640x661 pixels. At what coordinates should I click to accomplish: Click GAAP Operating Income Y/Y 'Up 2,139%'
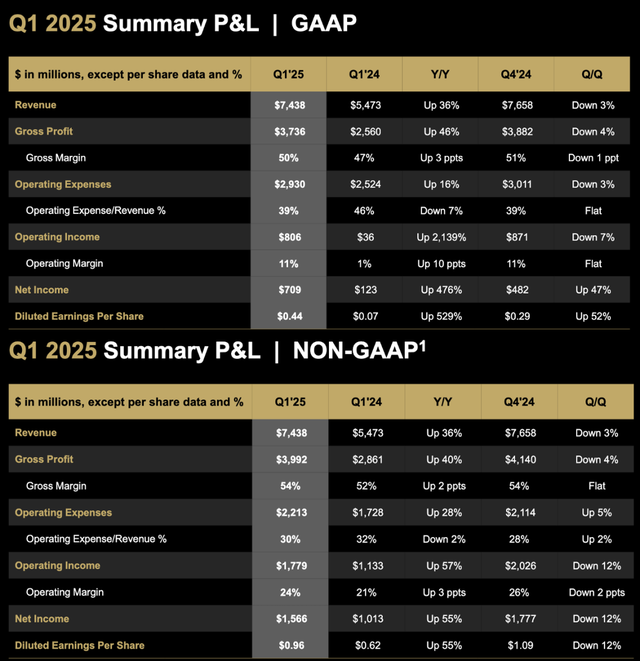click(441, 237)
